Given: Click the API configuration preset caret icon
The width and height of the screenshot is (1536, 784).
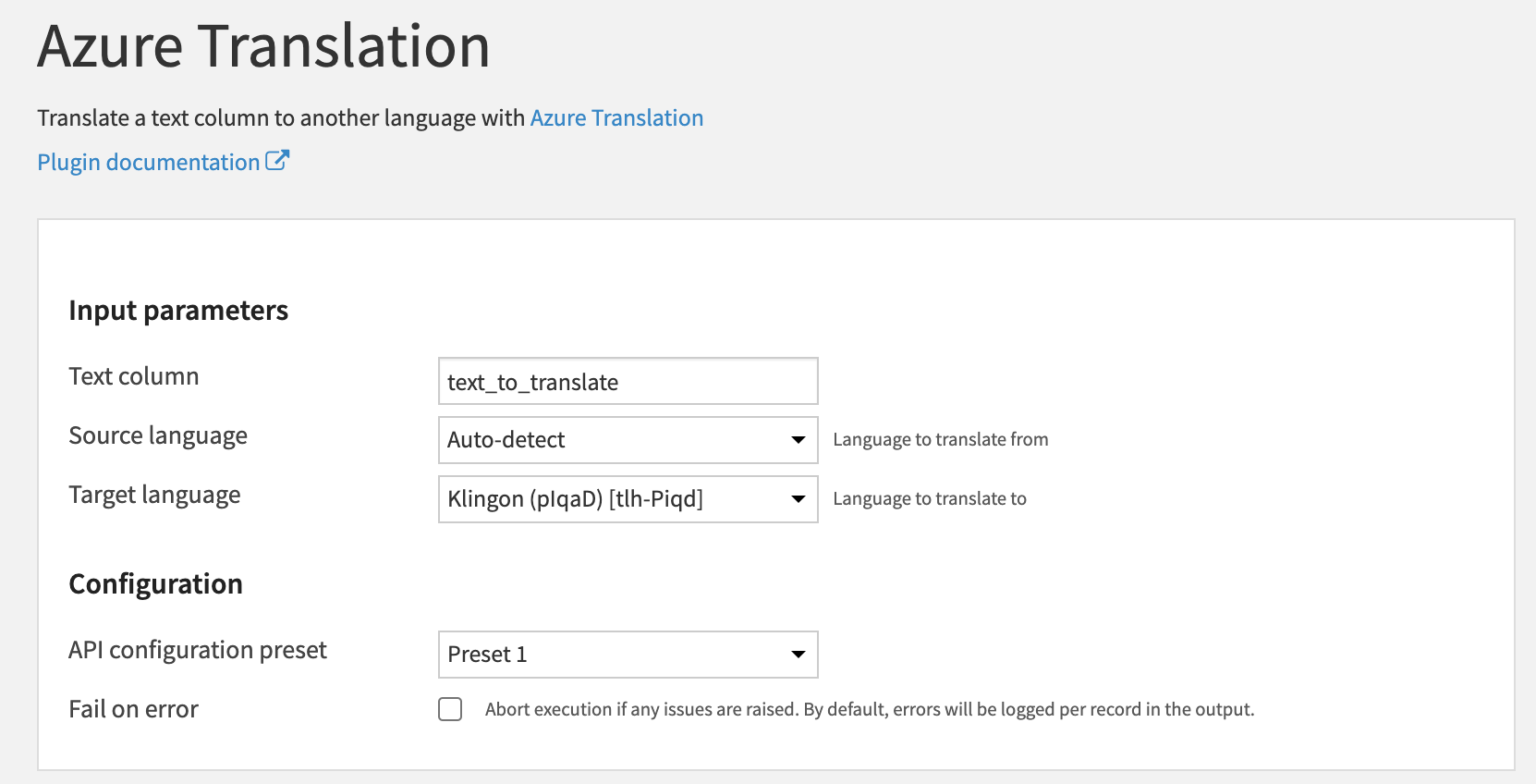Looking at the screenshot, I should pyautogui.click(x=798, y=654).
